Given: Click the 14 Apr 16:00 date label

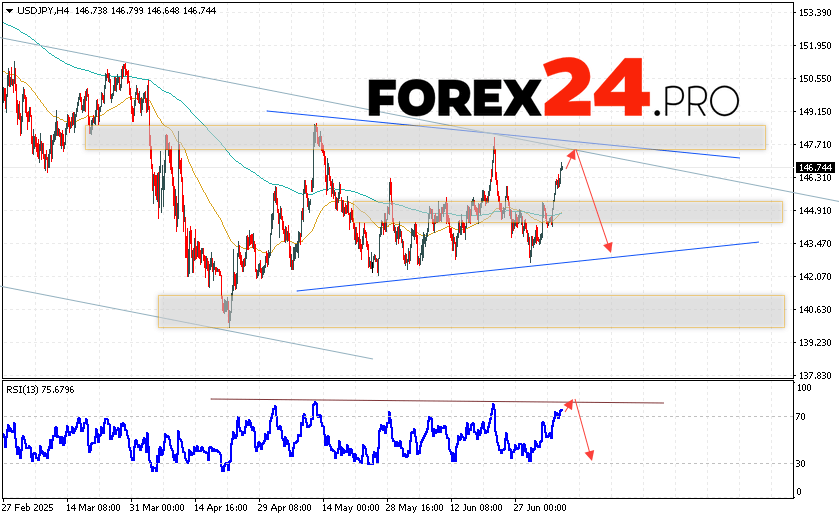Looking at the screenshot, I should [223, 508].
